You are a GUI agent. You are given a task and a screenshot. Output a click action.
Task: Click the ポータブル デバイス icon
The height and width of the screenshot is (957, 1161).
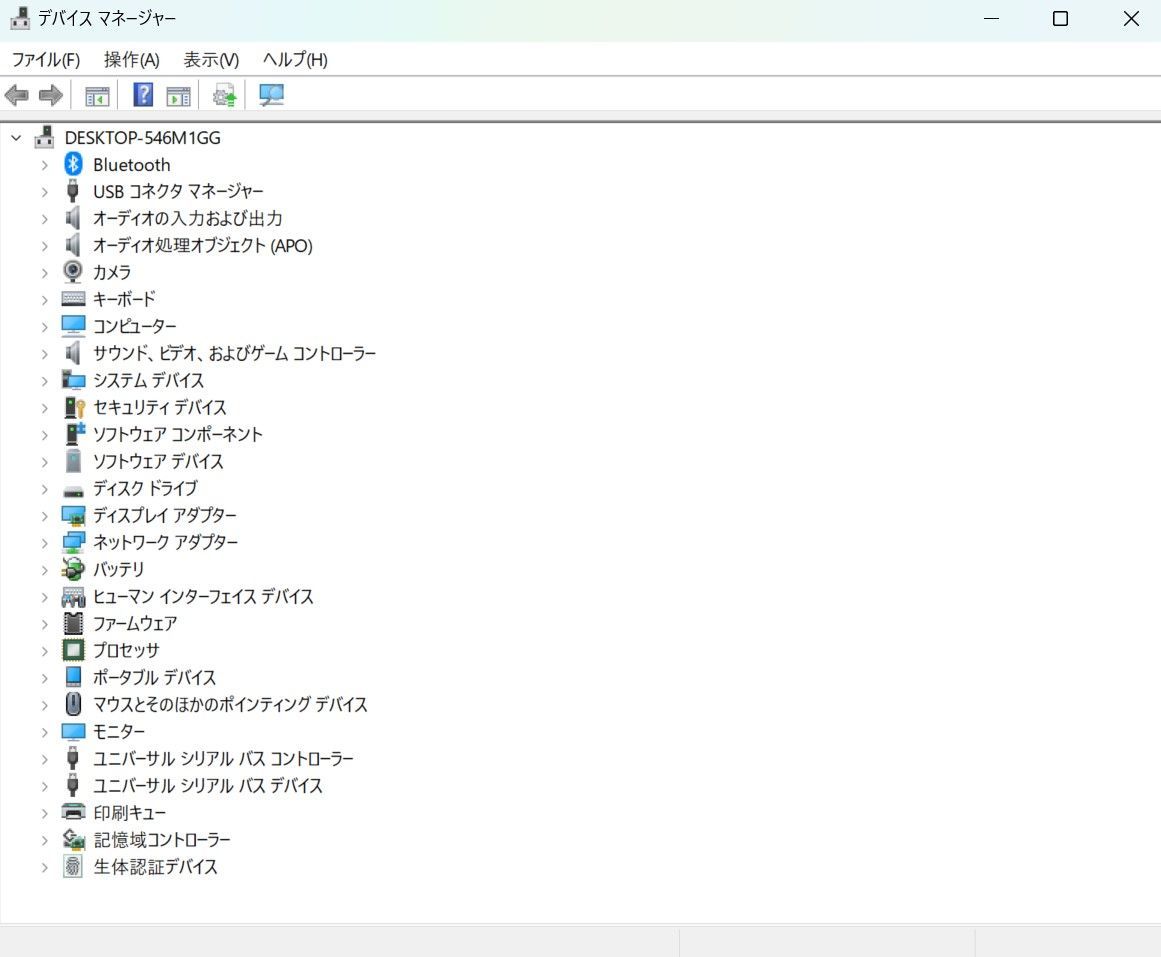click(73, 677)
